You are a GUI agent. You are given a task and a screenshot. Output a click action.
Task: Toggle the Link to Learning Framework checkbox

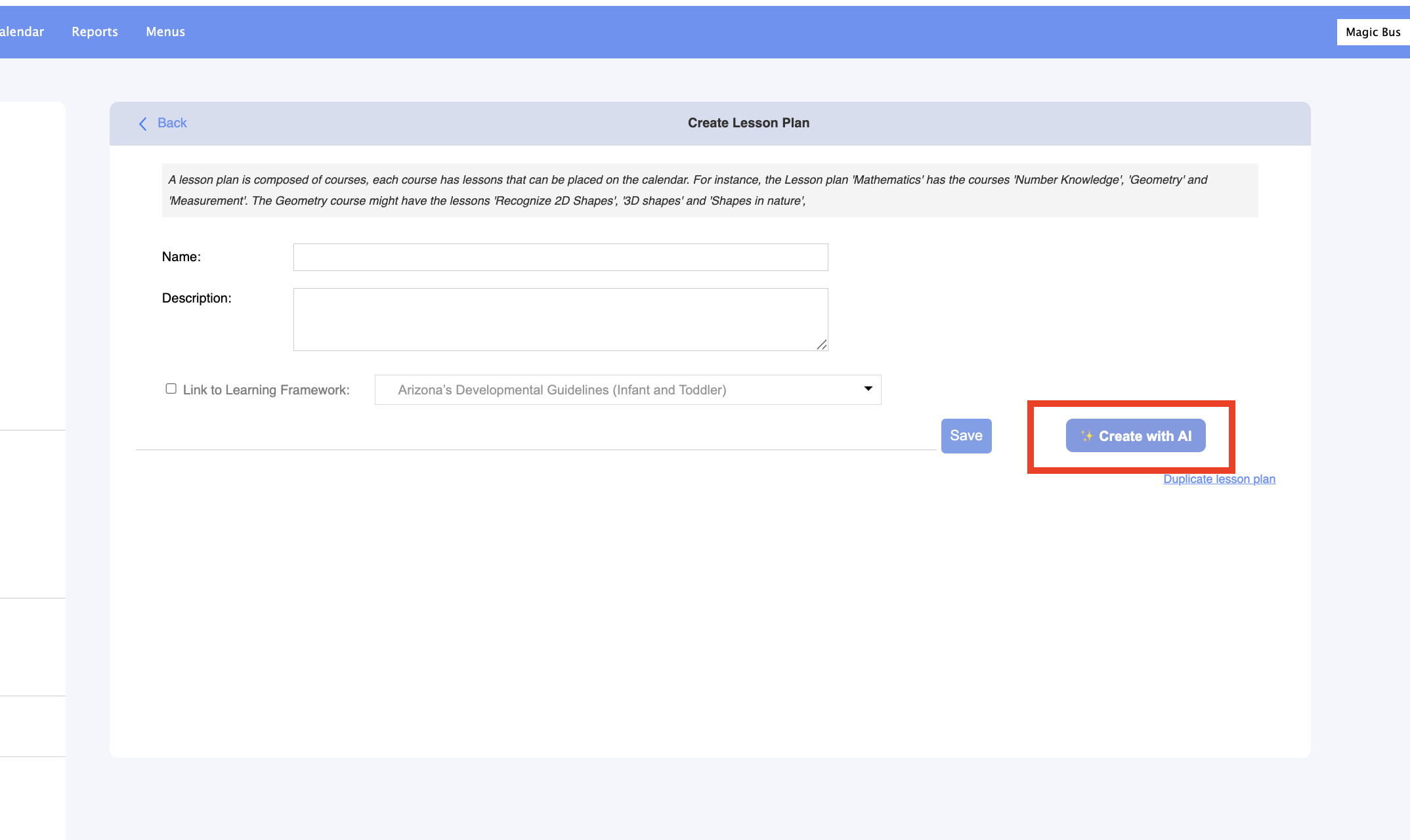point(171,388)
